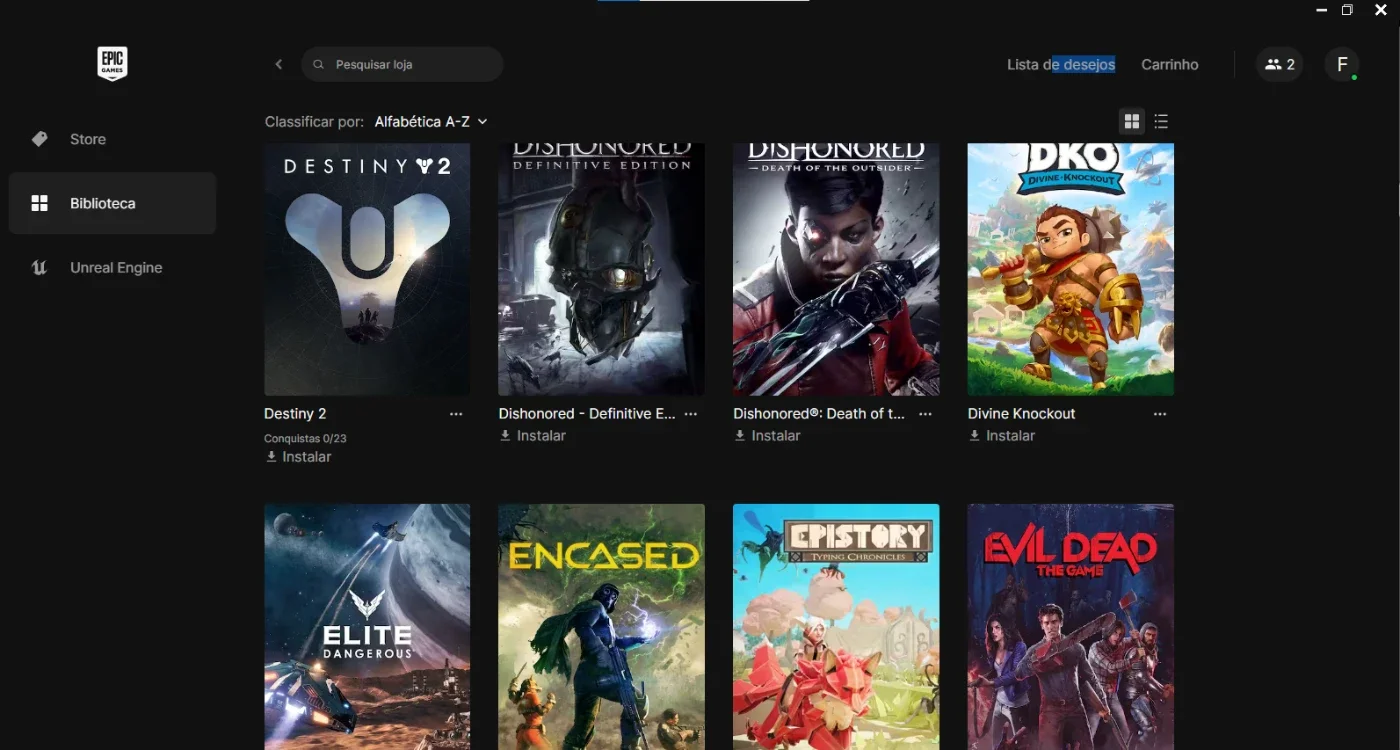This screenshot has height=750, width=1400.
Task: Switch to grid view layout
Action: 1132,121
